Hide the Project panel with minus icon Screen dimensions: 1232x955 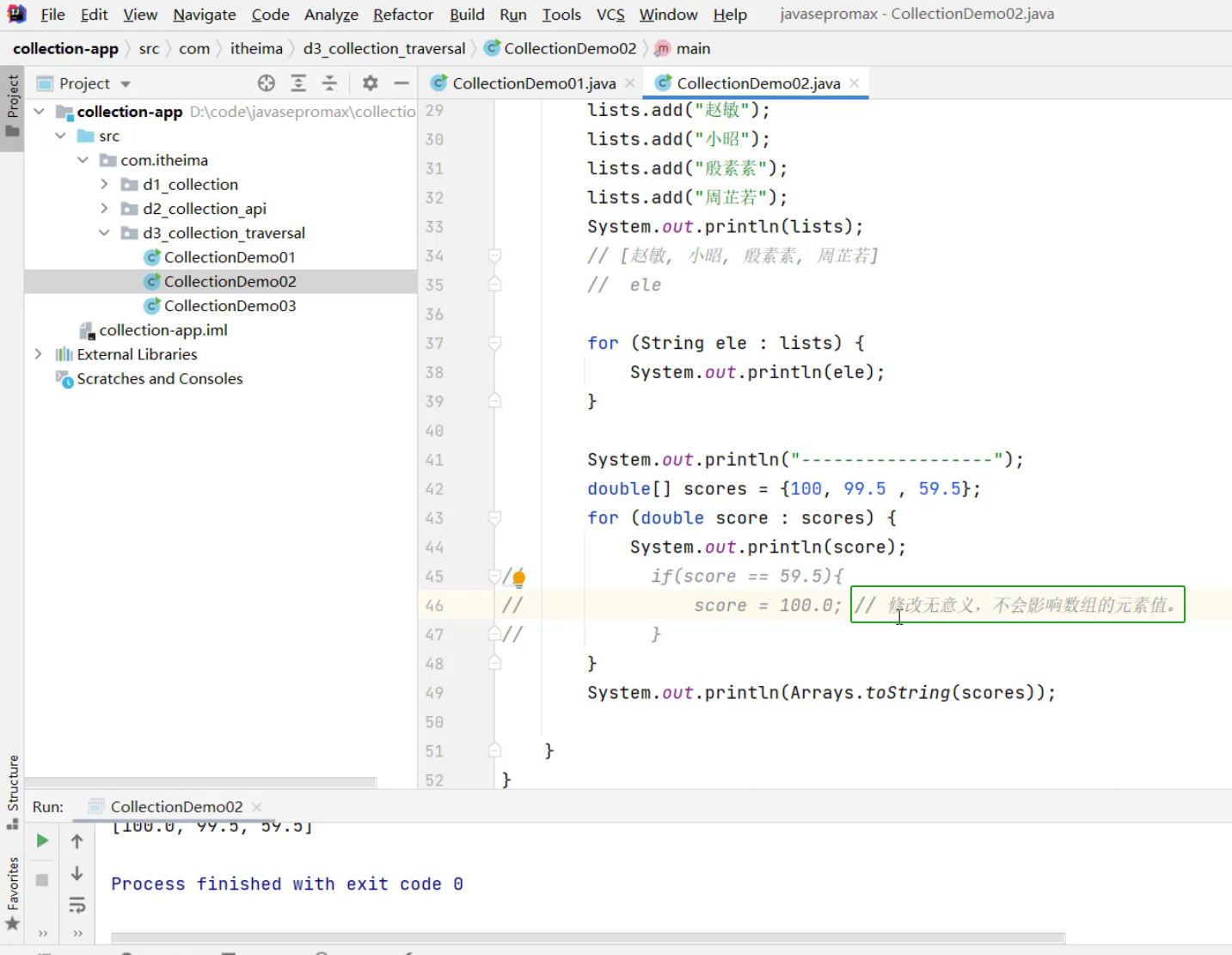[401, 83]
